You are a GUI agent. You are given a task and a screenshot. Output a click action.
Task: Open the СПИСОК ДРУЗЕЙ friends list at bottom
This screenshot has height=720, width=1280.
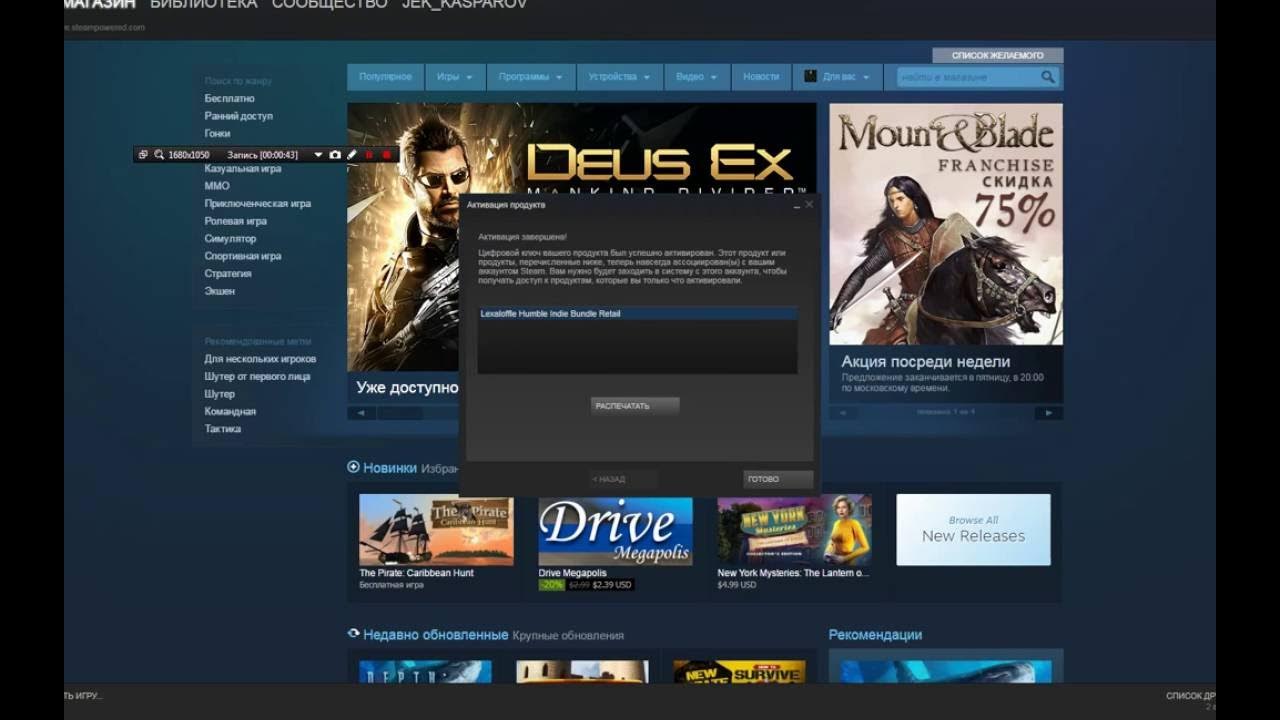(1191, 696)
